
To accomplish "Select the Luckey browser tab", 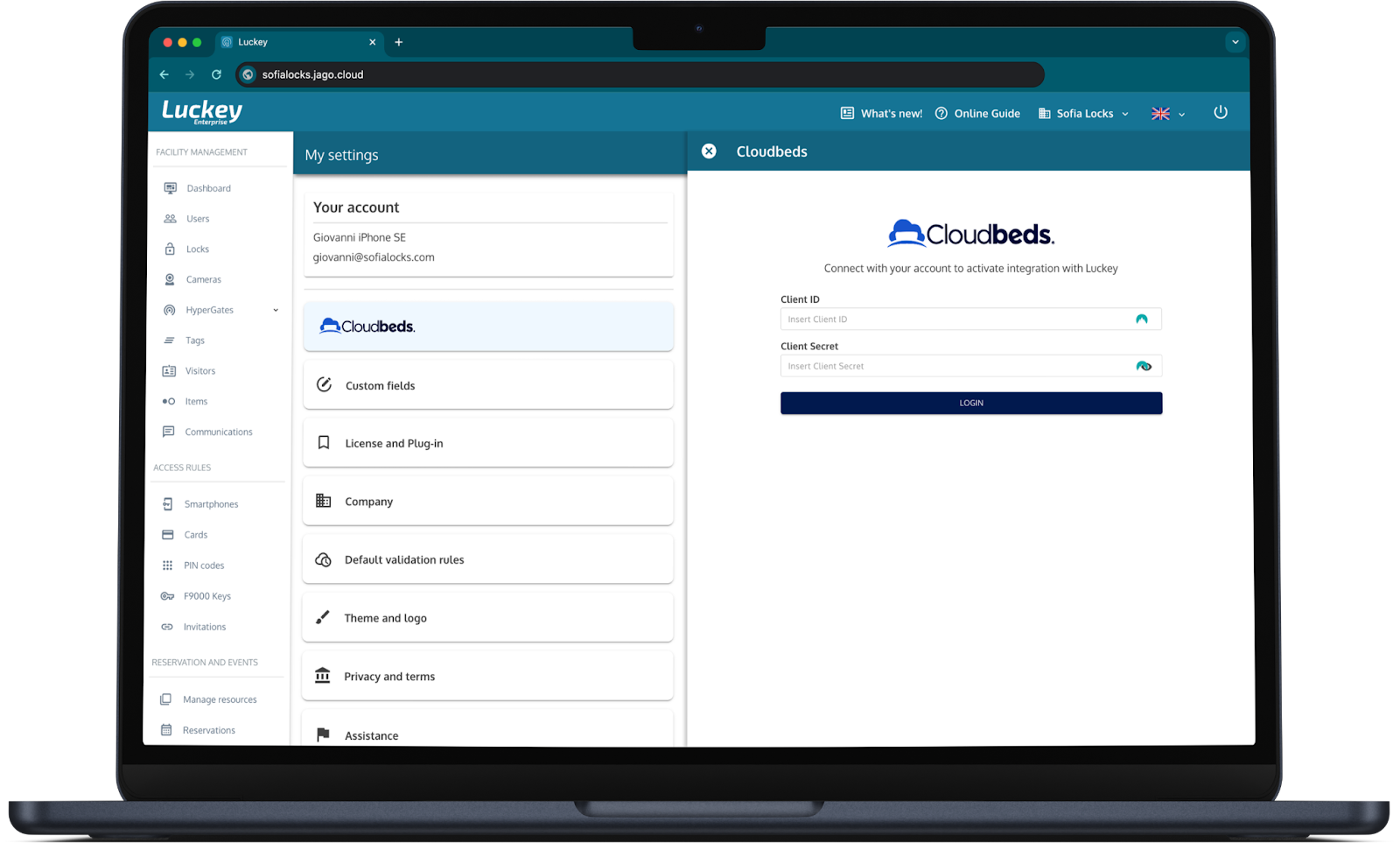I will point(297,42).
